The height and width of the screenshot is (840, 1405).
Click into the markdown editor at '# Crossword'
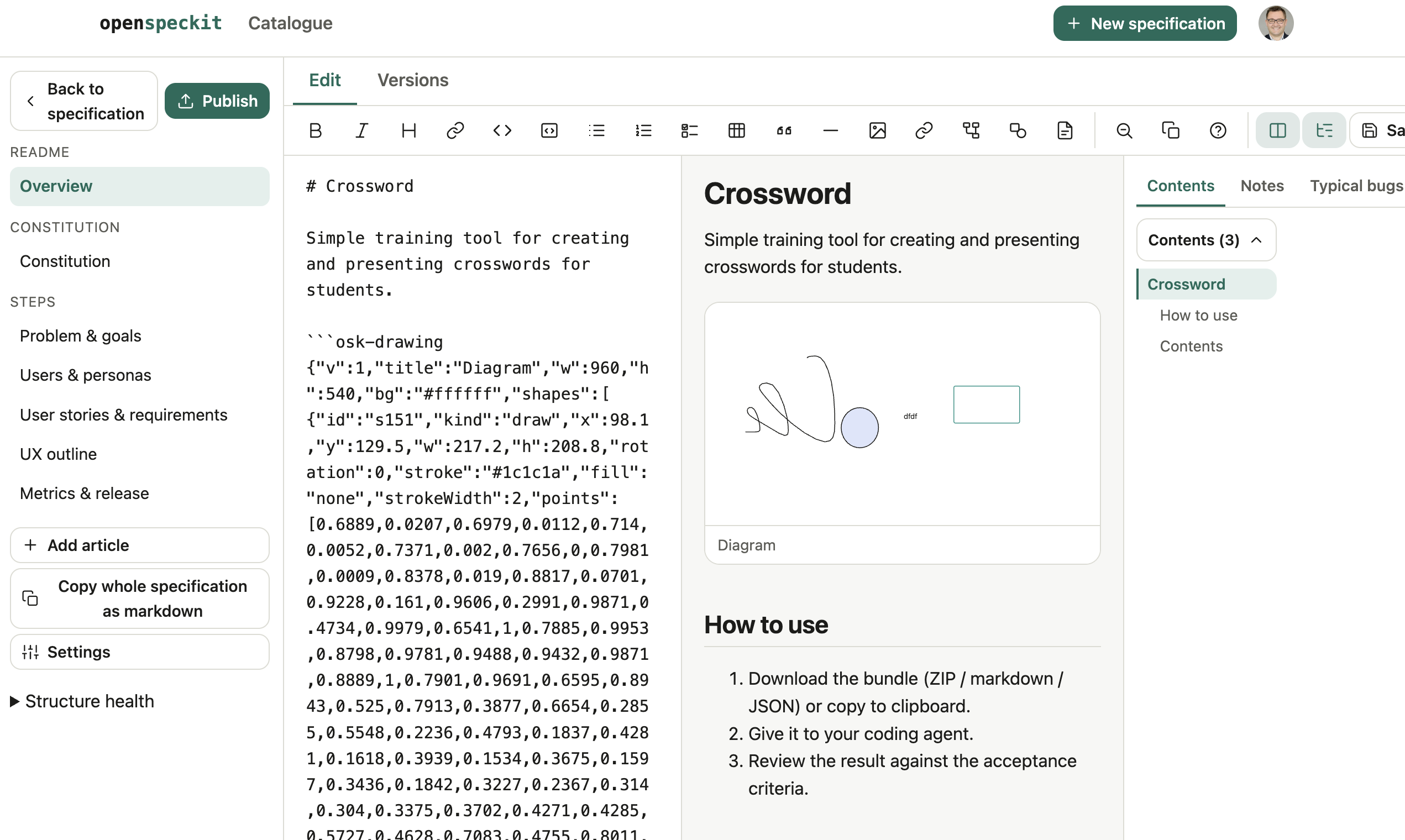360,186
